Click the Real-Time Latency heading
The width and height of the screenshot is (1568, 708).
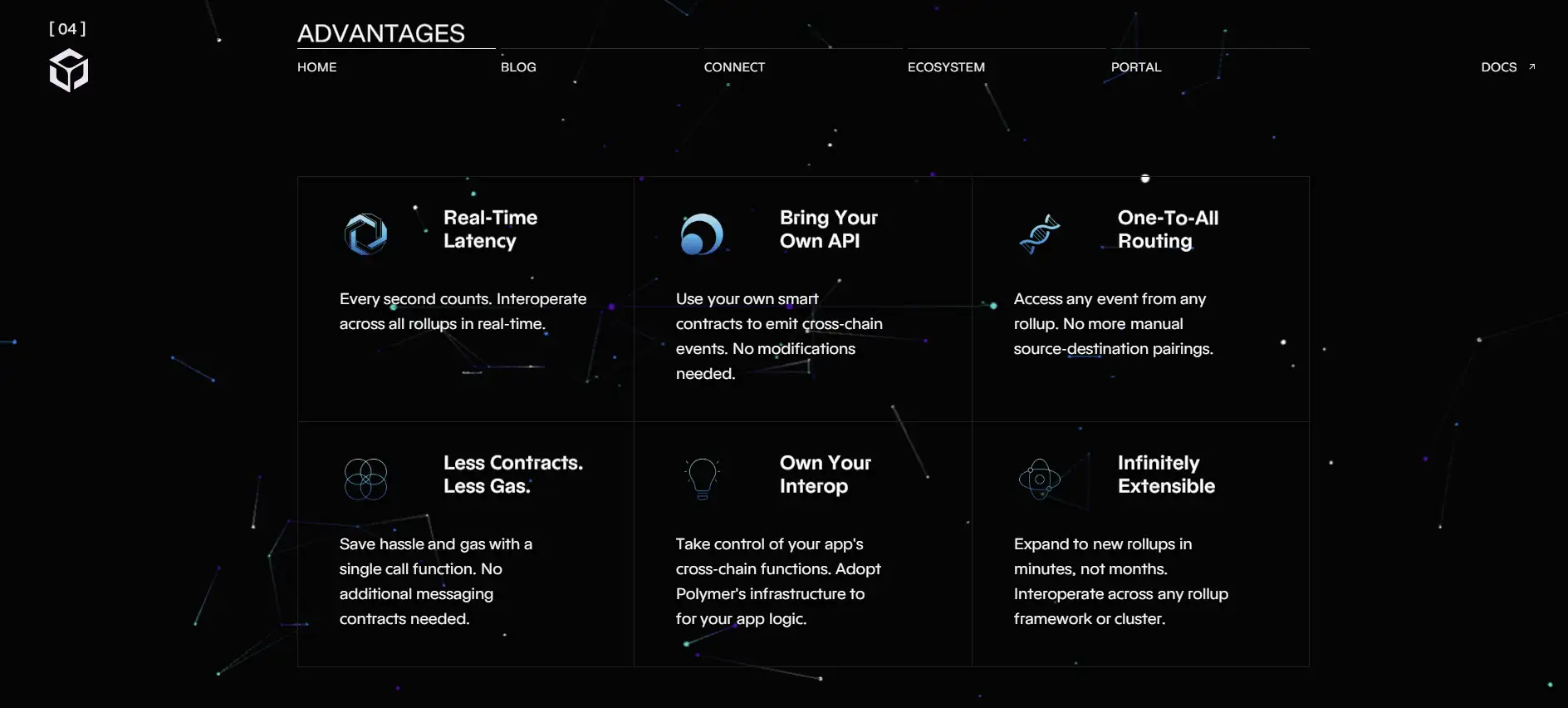pyautogui.click(x=490, y=229)
